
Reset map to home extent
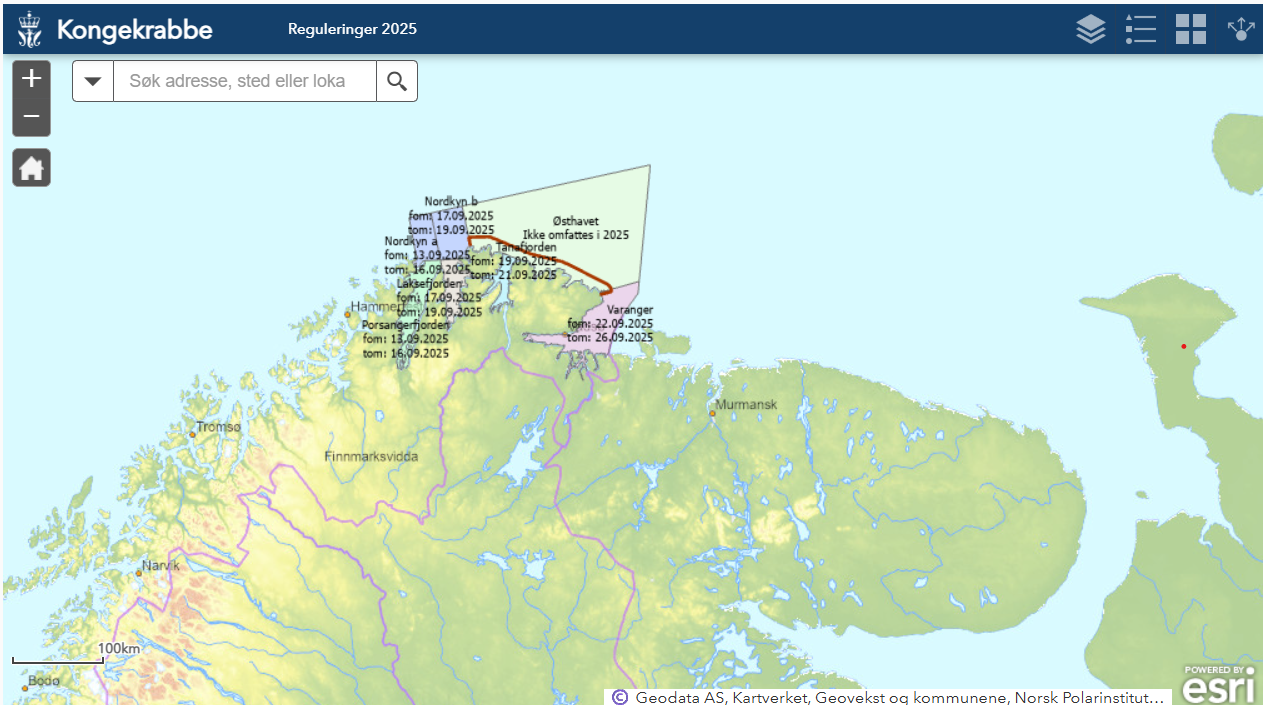(31, 168)
